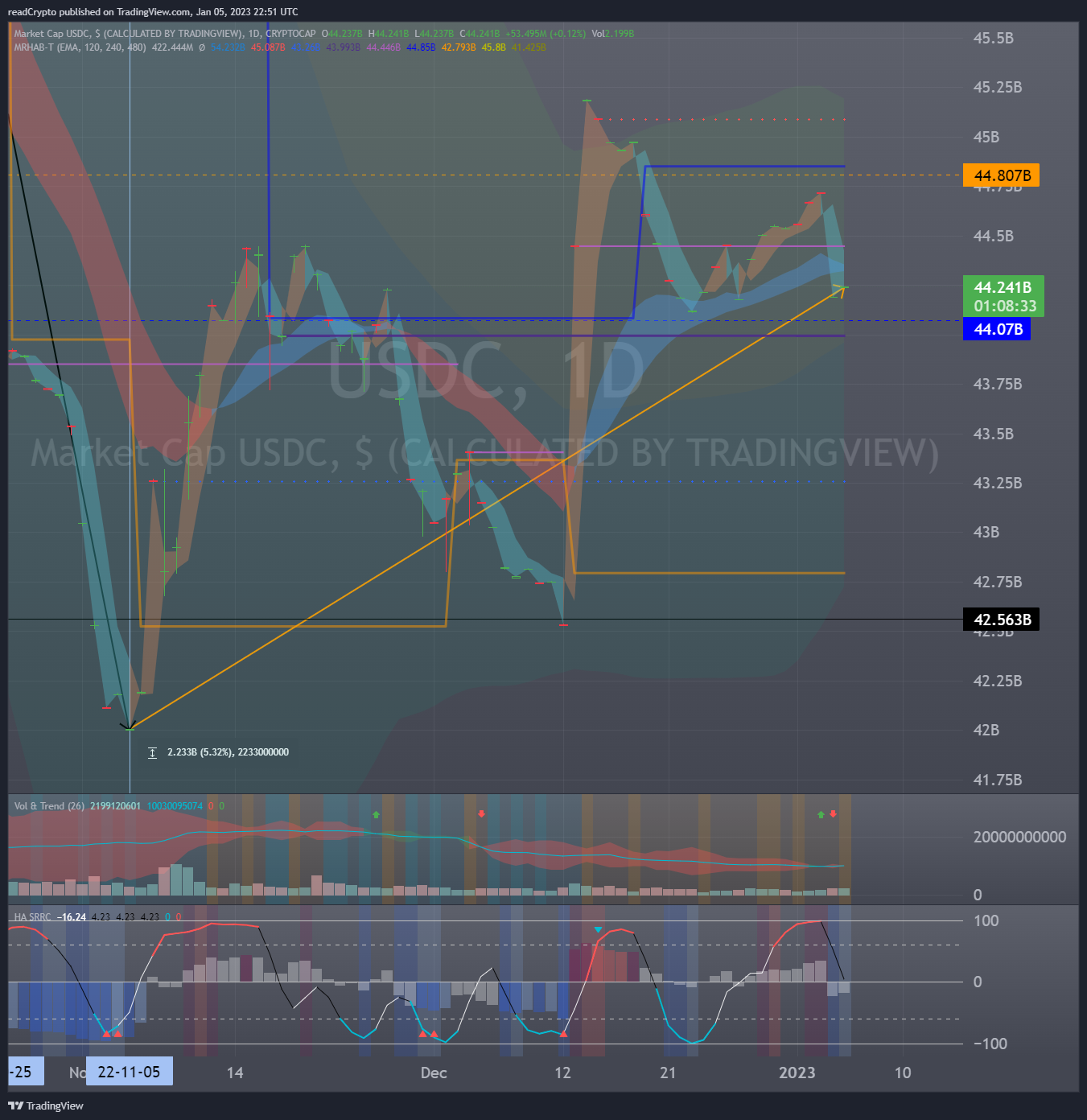1087x1120 pixels.
Task: Click the cyan 10030095074 trend value
Action: [175, 806]
